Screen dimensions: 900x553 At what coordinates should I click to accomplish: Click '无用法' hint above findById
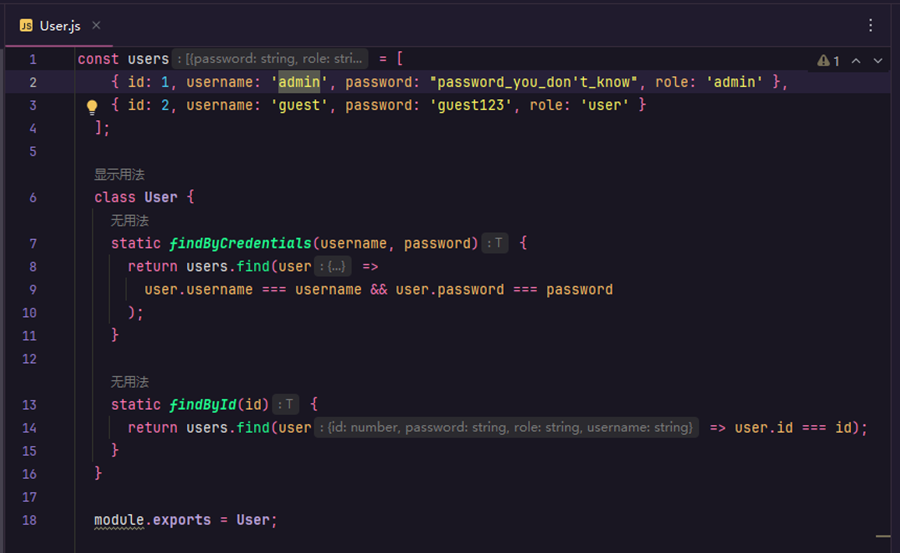click(x=129, y=382)
